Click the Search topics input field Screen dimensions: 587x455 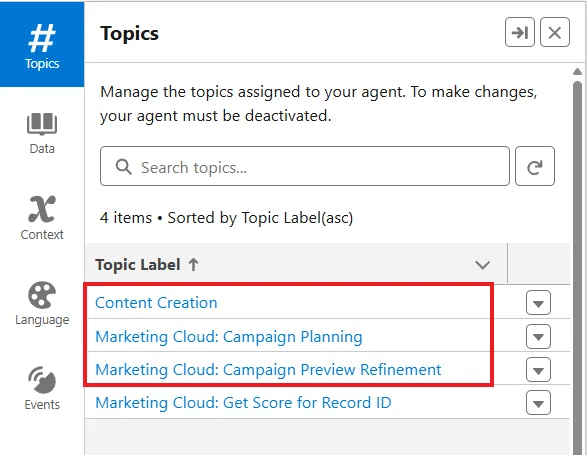[305, 166]
